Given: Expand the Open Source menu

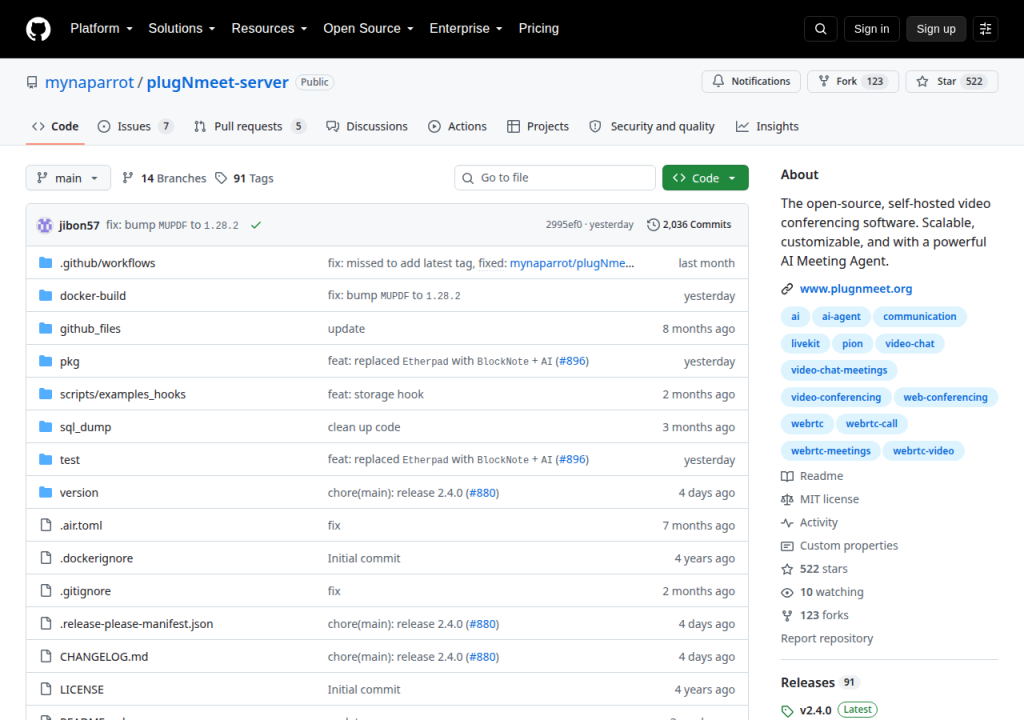Looking at the screenshot, I should pyautogui.click(x=368, y=29).
